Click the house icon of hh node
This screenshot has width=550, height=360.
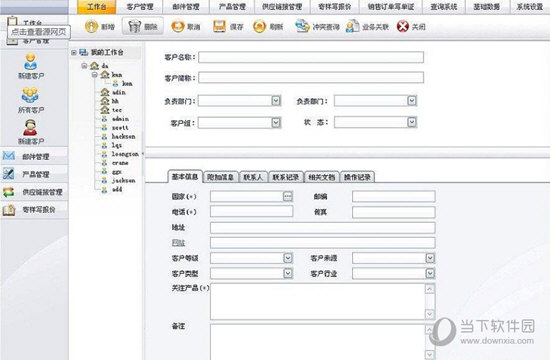[105, 101]
